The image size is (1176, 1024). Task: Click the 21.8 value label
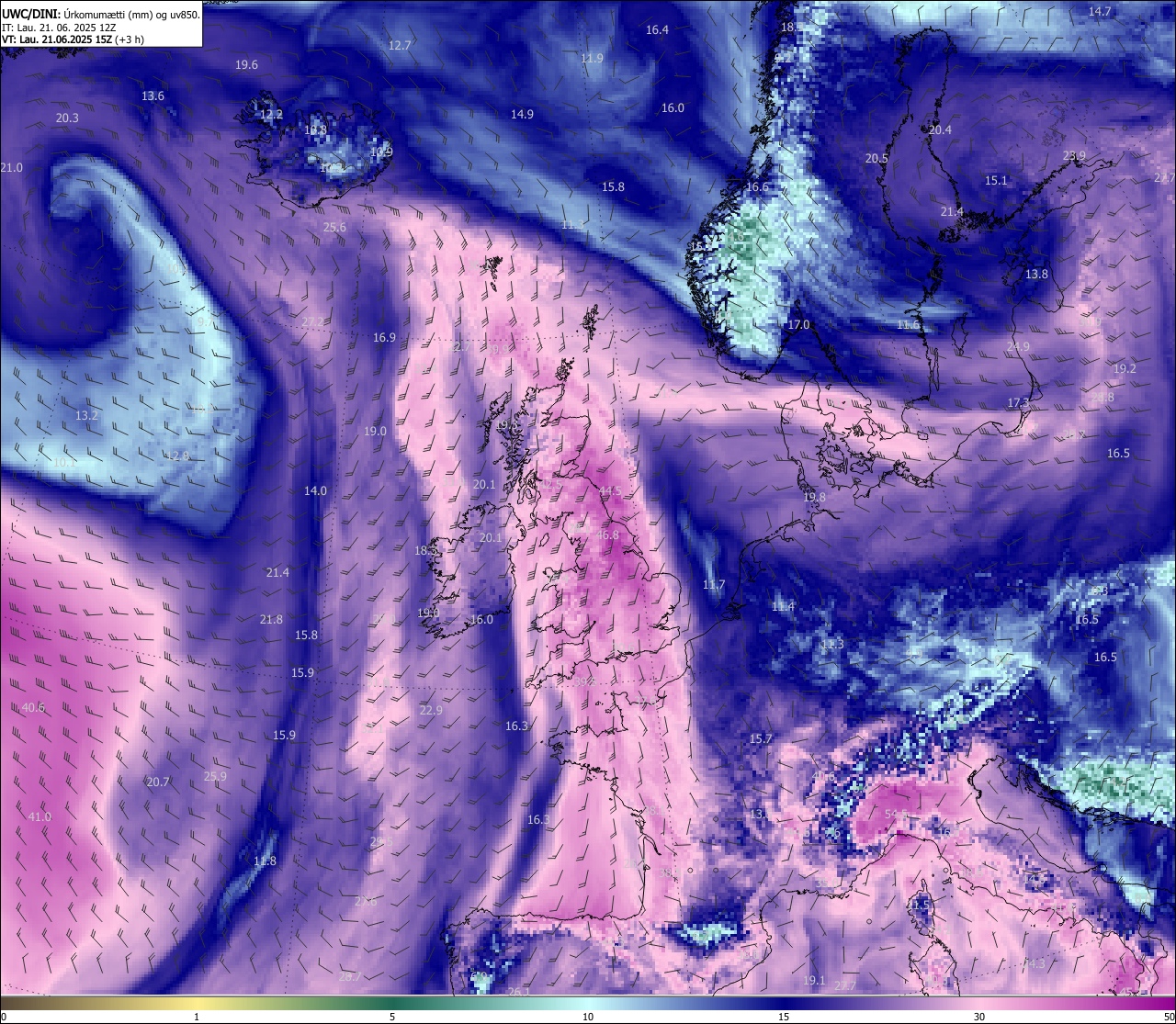(x=271, y=619)
